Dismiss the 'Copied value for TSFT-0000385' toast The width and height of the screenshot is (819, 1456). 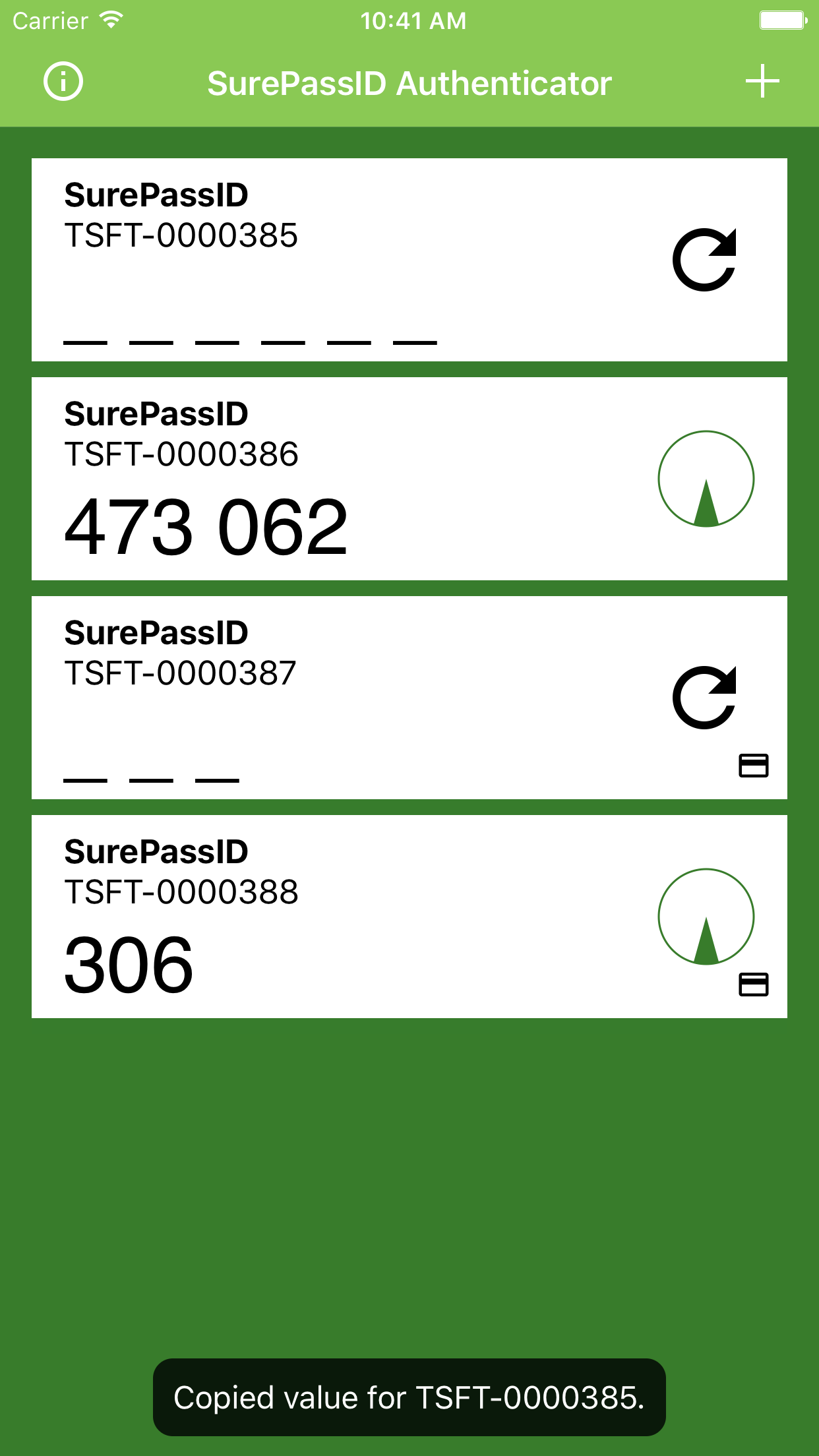point(409,1397)
